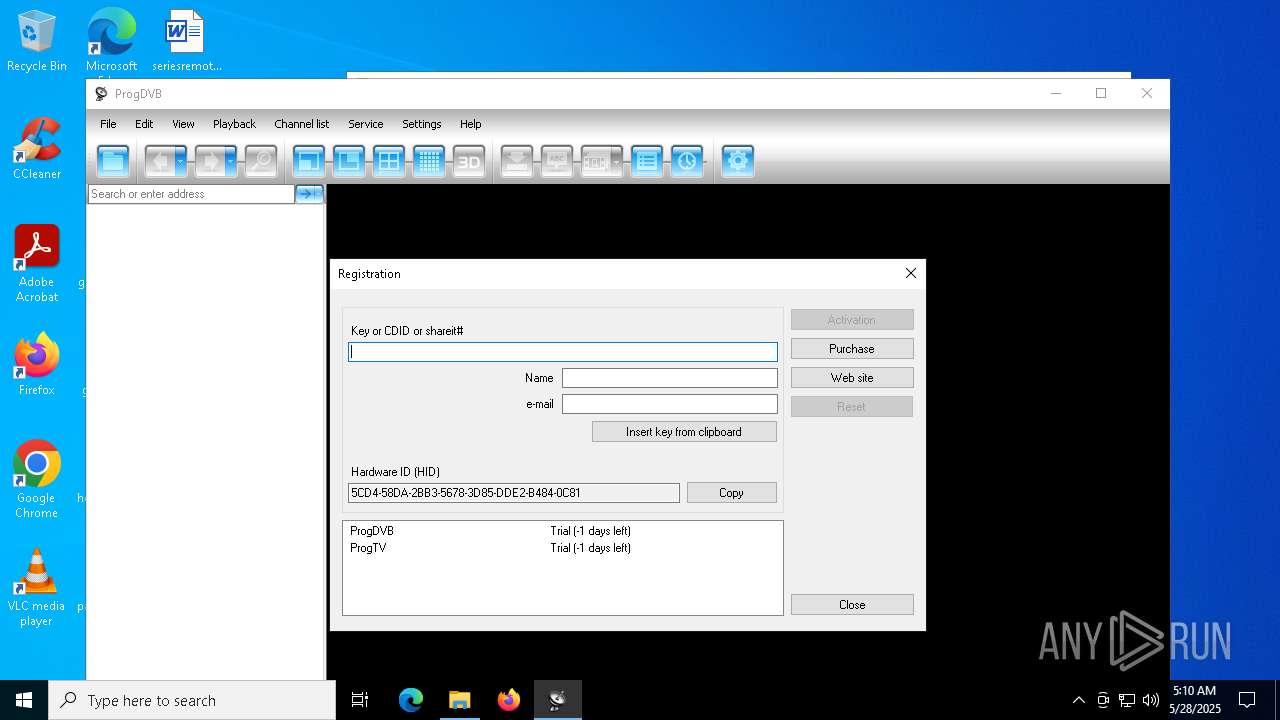Select the fullscreen view toolbar icon
Viewport: 1280px width, 720px height.
pos(309,161)
